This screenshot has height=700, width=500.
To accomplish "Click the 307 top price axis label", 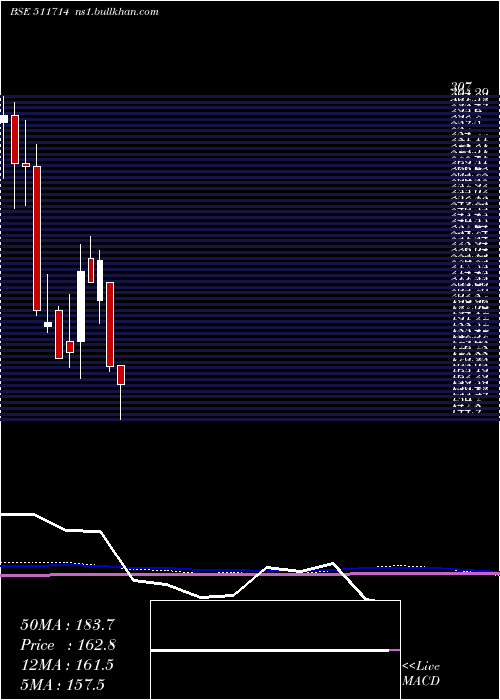I will [461, 87].
